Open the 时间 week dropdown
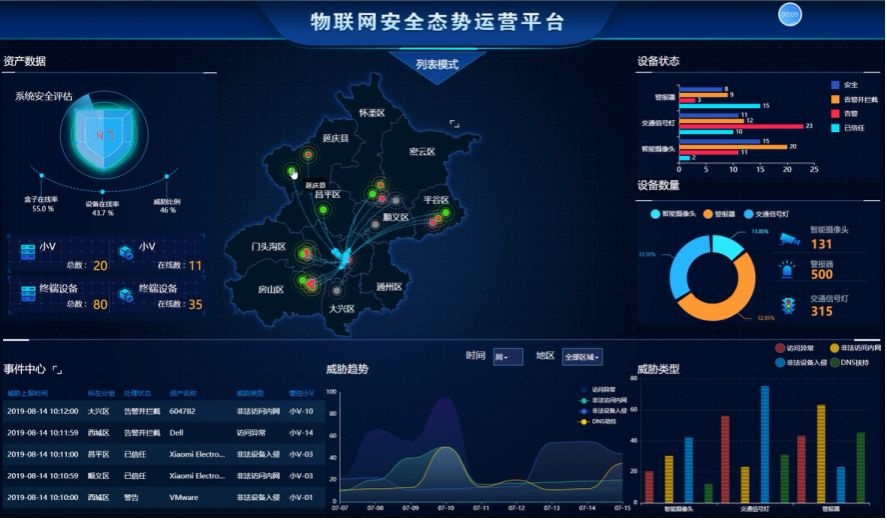 coord(507,356)
